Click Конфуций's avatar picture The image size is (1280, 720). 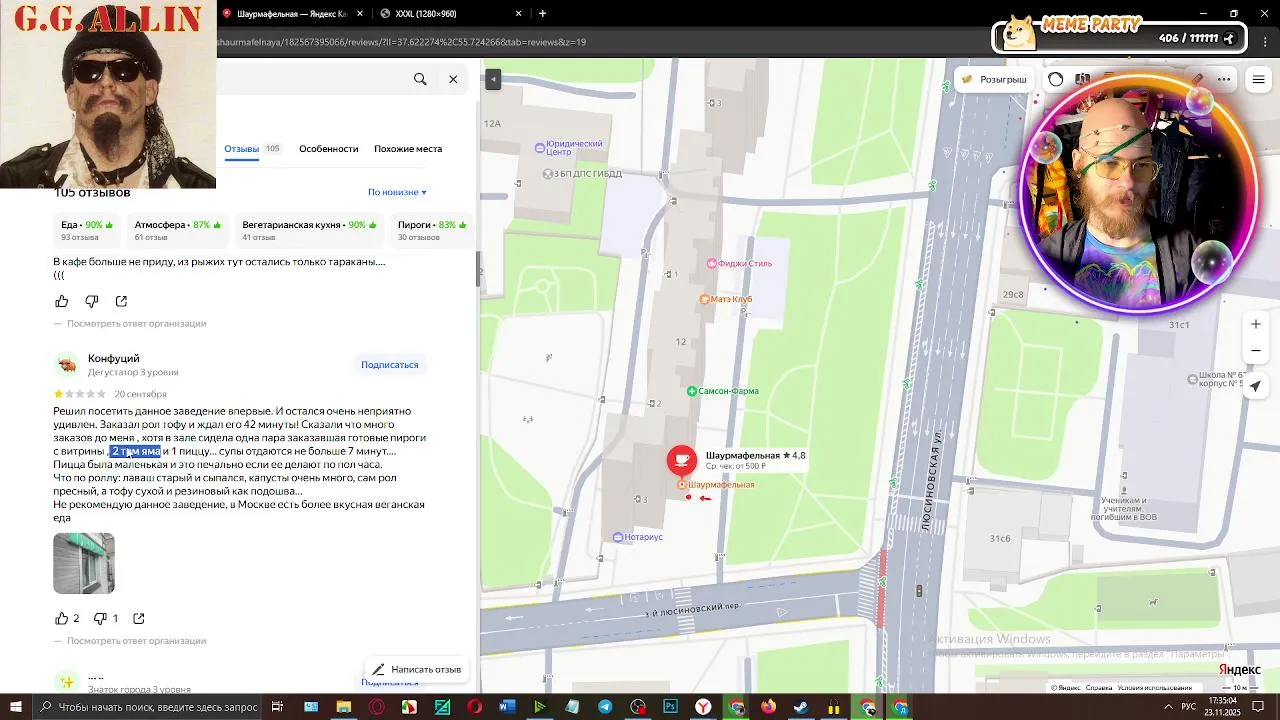point(67,365)
